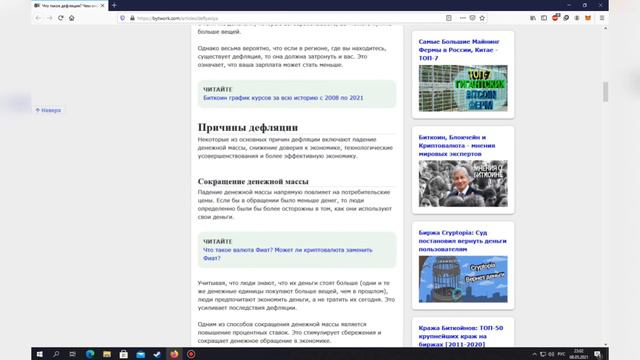Click the system clock in the taskbar
The height and width of the screenshot is (360, 640).
tap(578, 354)
